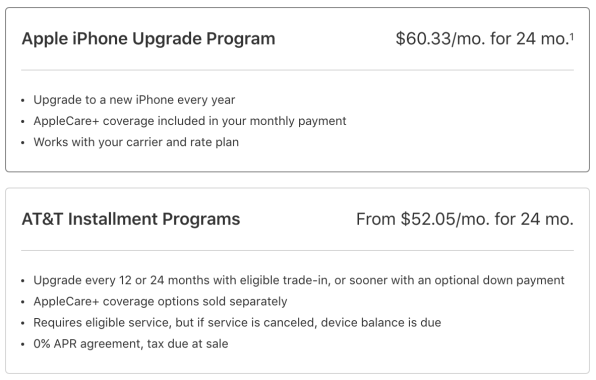Click 'Requires eligible service' bullet text
Viewport: 596px width, 380px height.
click(x=237, y=323)
